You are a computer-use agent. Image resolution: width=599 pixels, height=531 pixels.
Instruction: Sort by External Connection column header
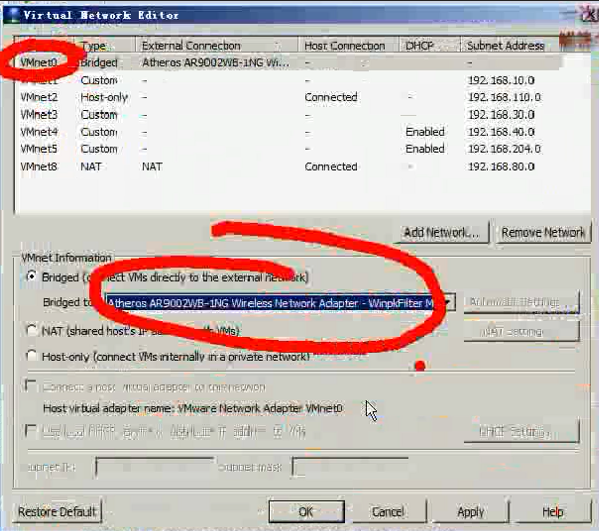(217, 45)
